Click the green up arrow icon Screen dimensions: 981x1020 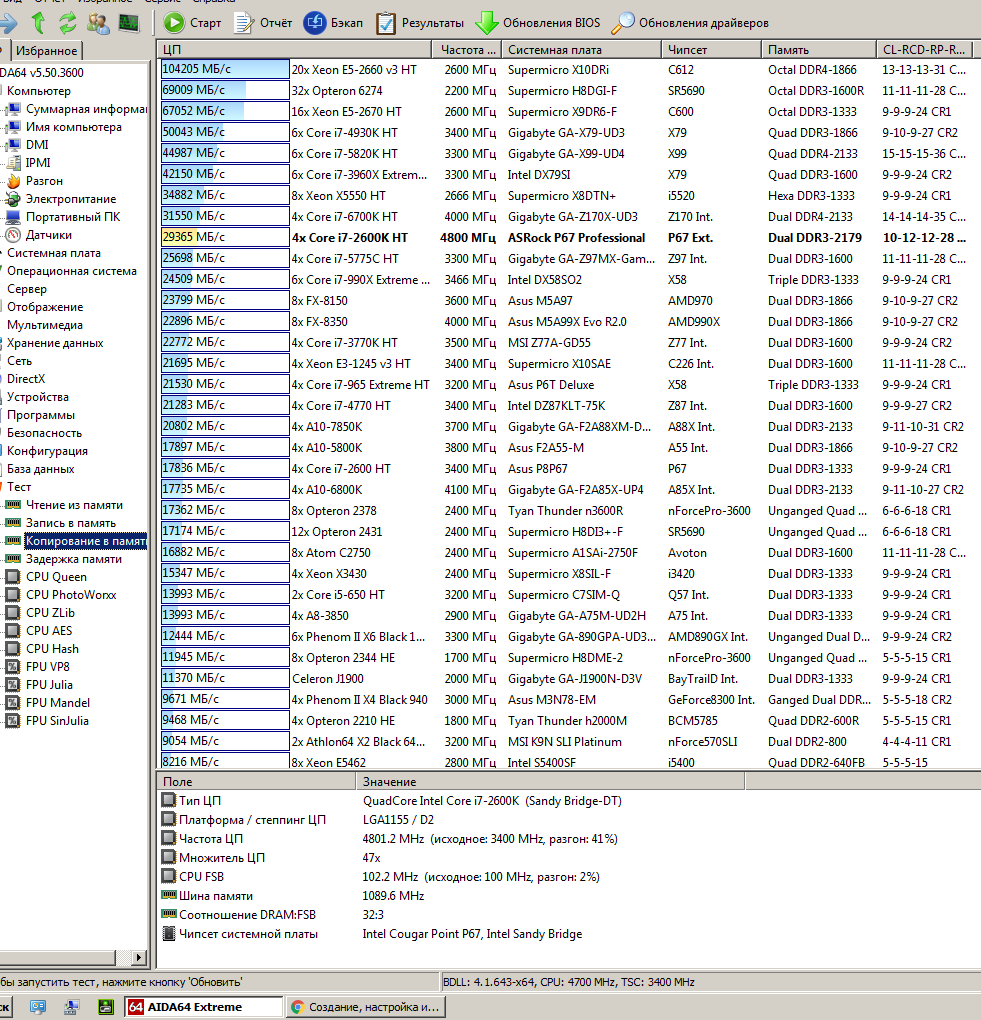(38, 23)
